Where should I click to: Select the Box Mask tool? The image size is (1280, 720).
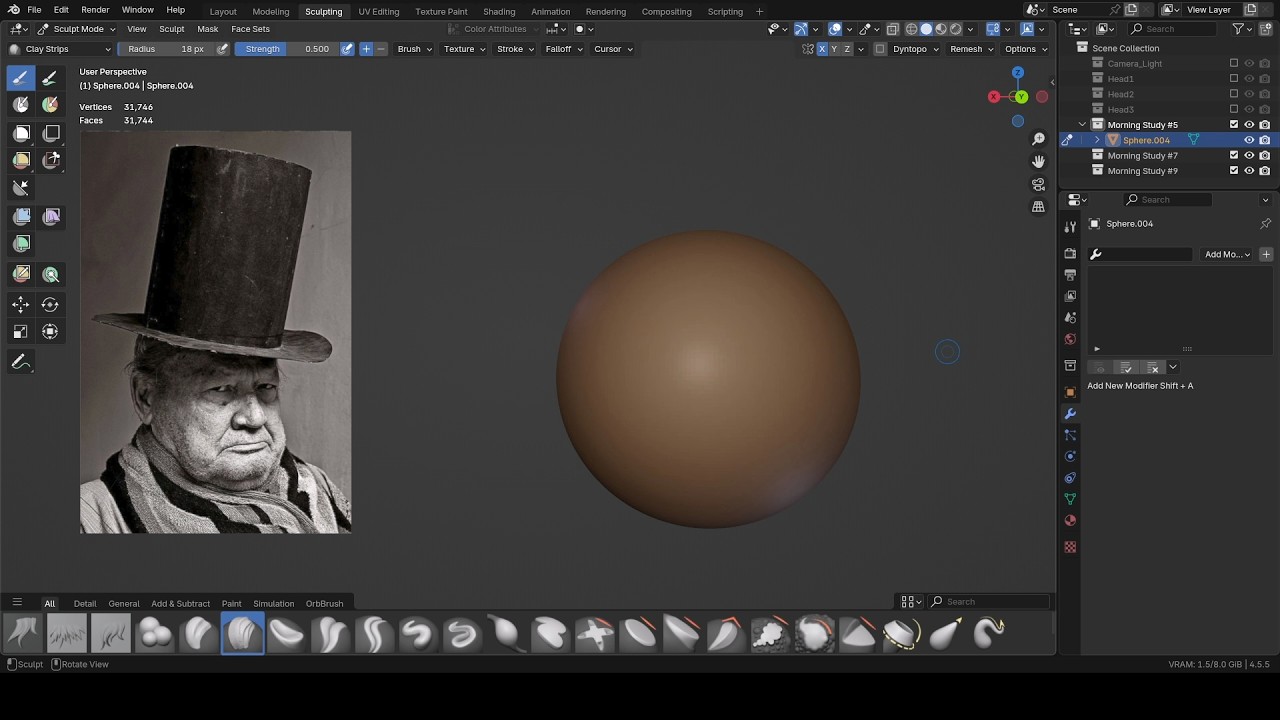click(21, 133)
